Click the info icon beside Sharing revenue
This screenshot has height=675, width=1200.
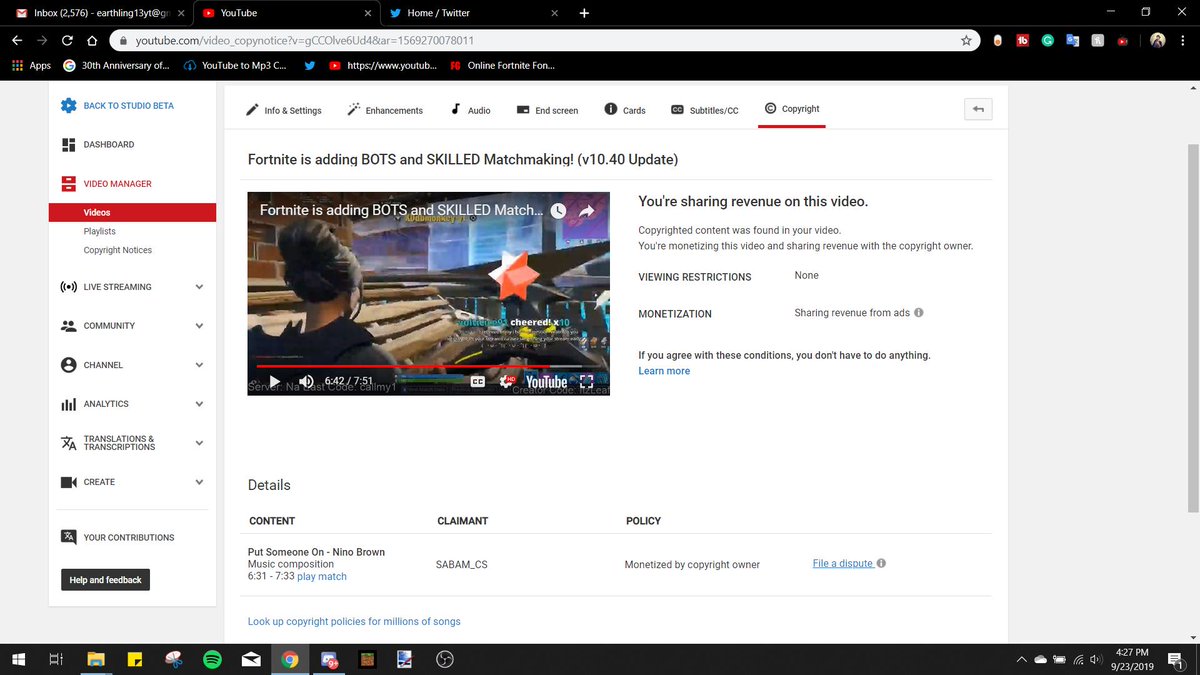tap(919, 312)
